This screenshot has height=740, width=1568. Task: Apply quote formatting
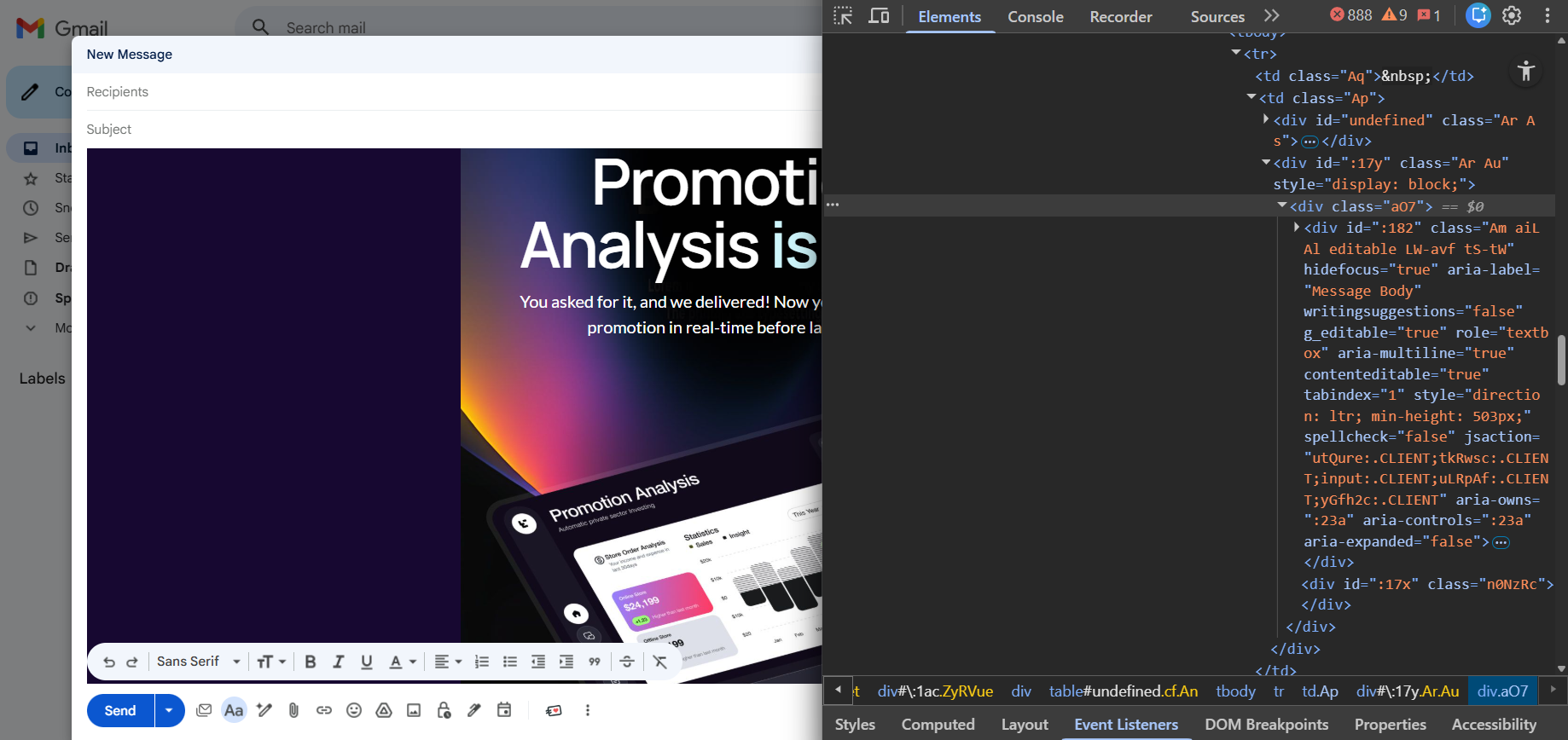595,662
